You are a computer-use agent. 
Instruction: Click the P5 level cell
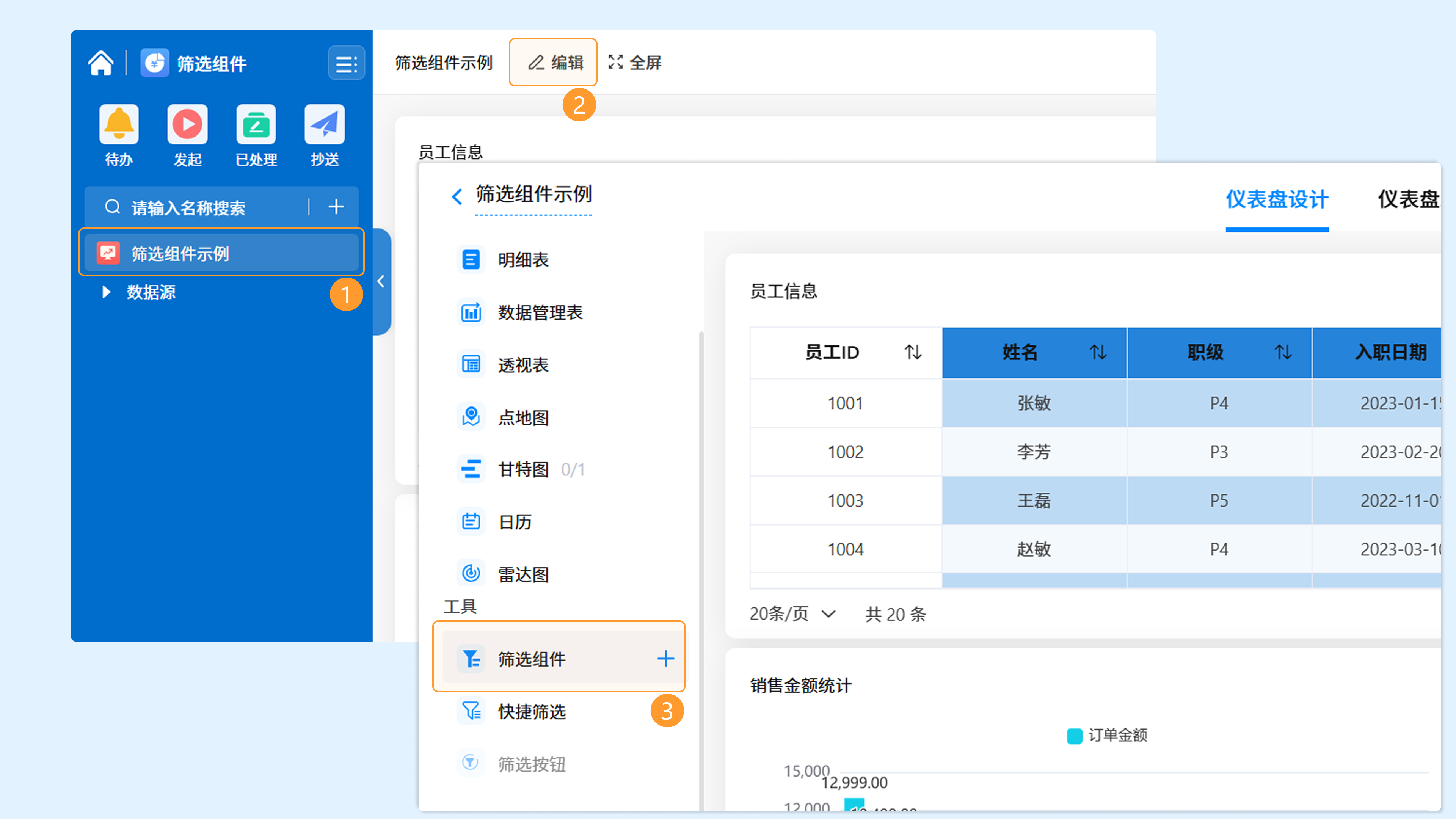click(1219, 500)
